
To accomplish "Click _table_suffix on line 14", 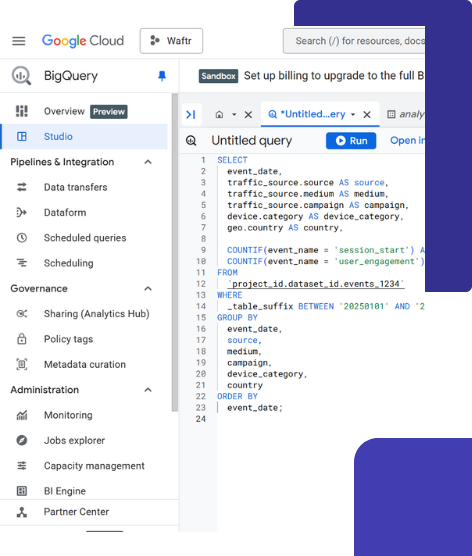I will click(x=260, y=306).
